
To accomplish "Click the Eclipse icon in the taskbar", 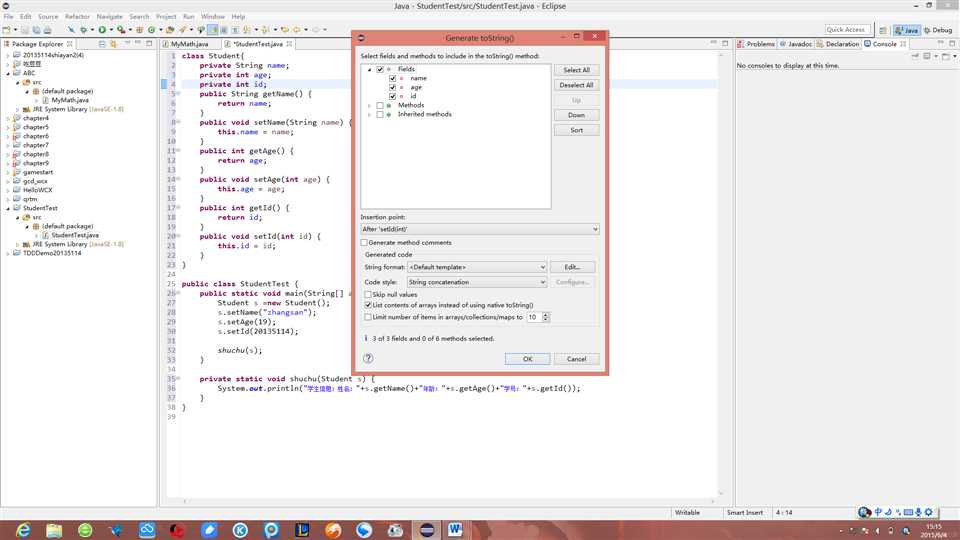I will [427, 530].
